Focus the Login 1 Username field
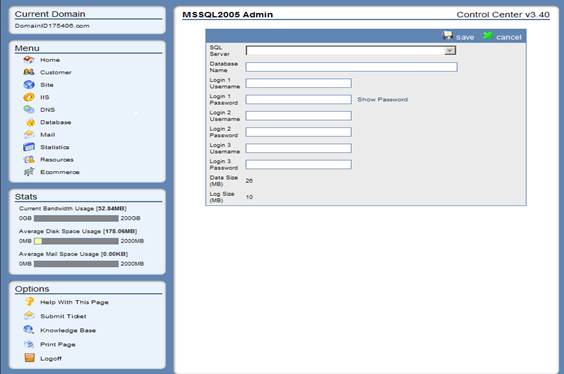Image resolution: width=564 pixels, height=374 pixels. (299, 83)
